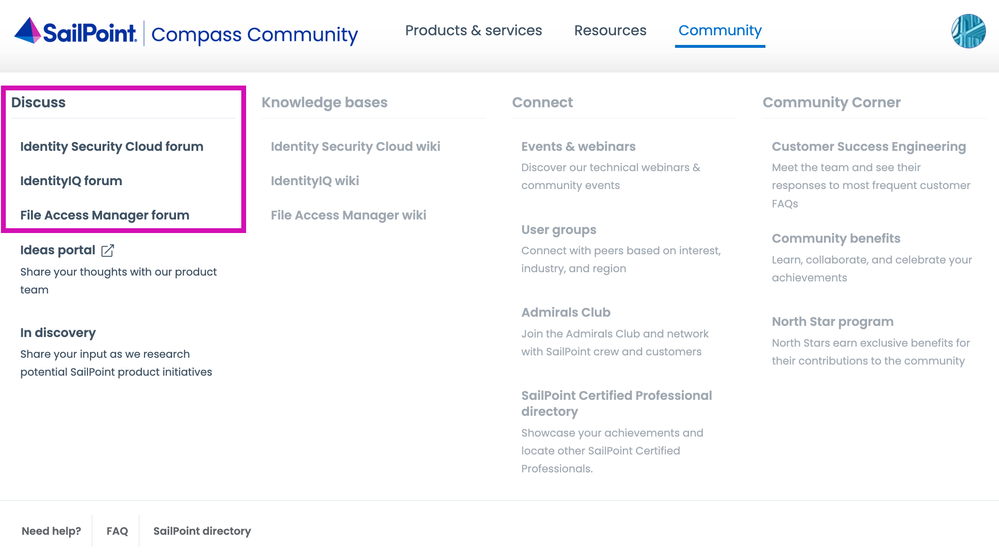Open the IdentityIQ wiki
This screenshot has width=999, height=556.
point(314,181)
